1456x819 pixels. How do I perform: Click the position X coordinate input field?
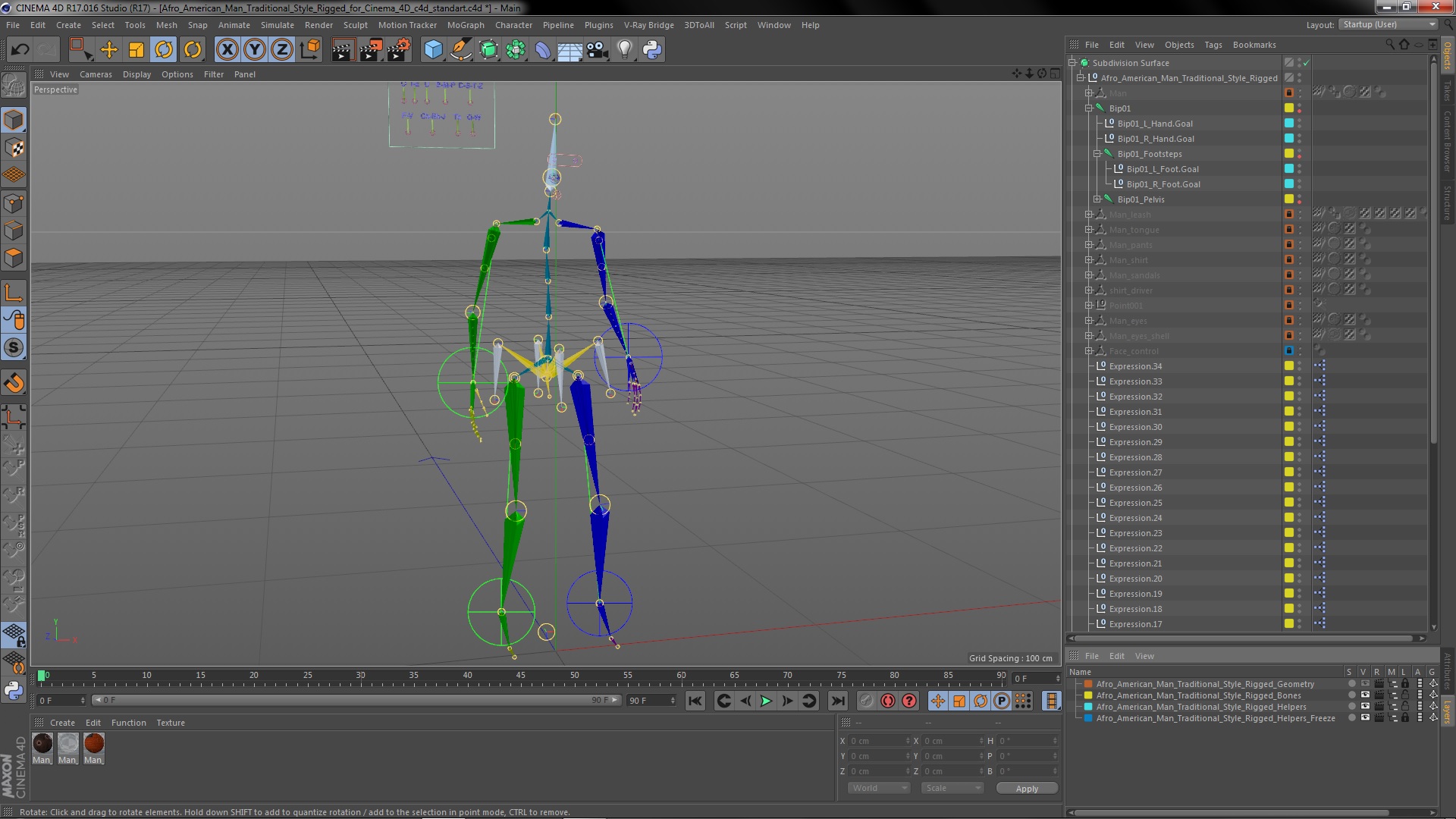click(x=880, y=741)
